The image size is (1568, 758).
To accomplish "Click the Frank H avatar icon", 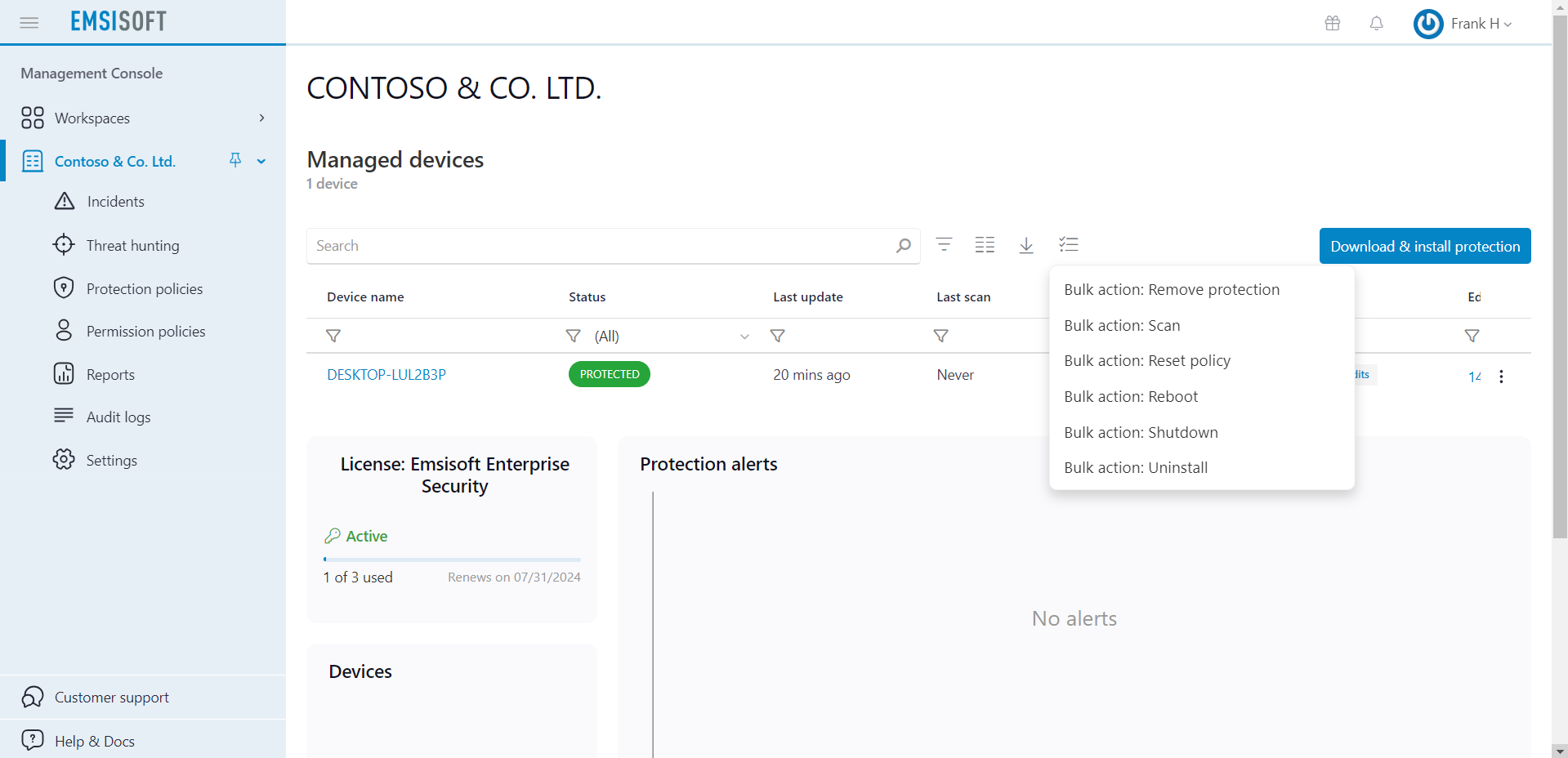I will click(1428, 24).
